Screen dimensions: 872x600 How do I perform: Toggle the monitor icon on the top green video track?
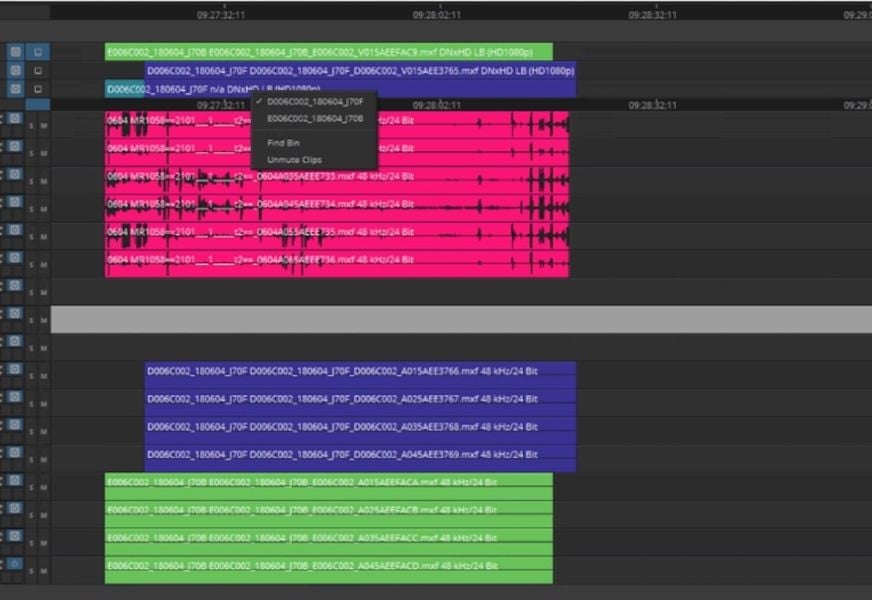[x=38, y=52]
